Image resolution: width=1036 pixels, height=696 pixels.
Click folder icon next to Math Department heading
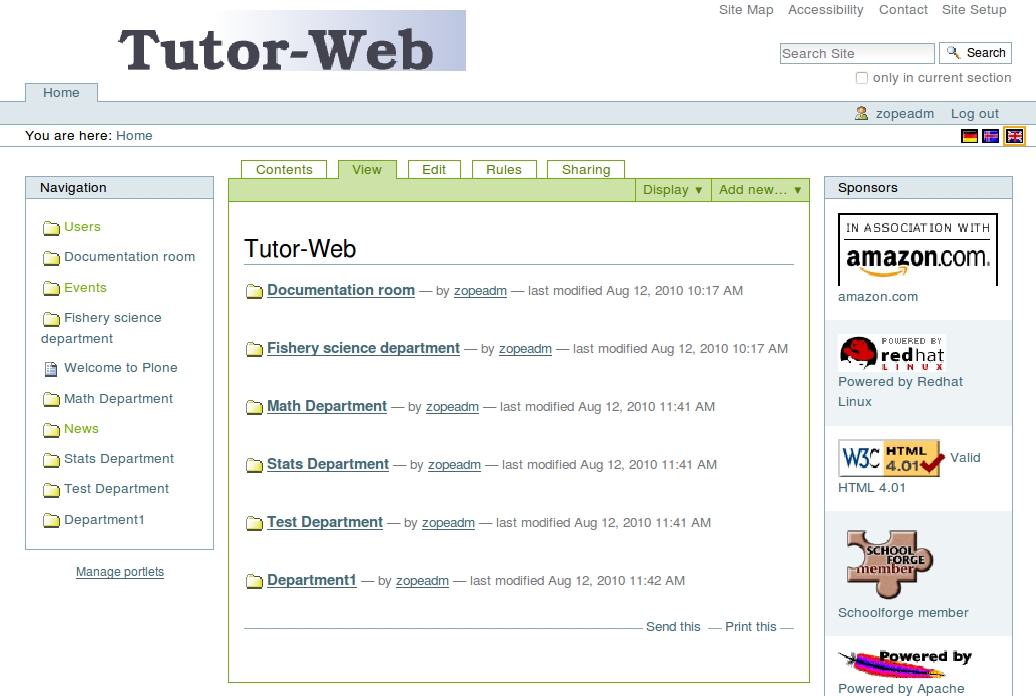(x=254, y=408)
